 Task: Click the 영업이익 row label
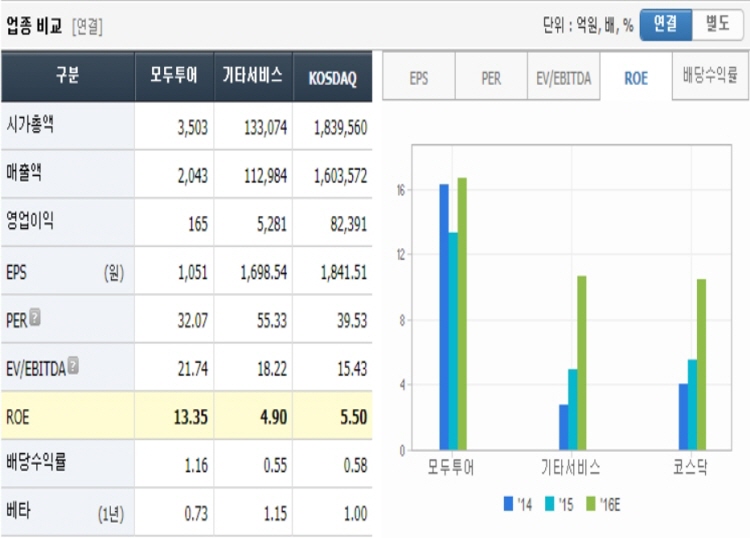[30, 220]
